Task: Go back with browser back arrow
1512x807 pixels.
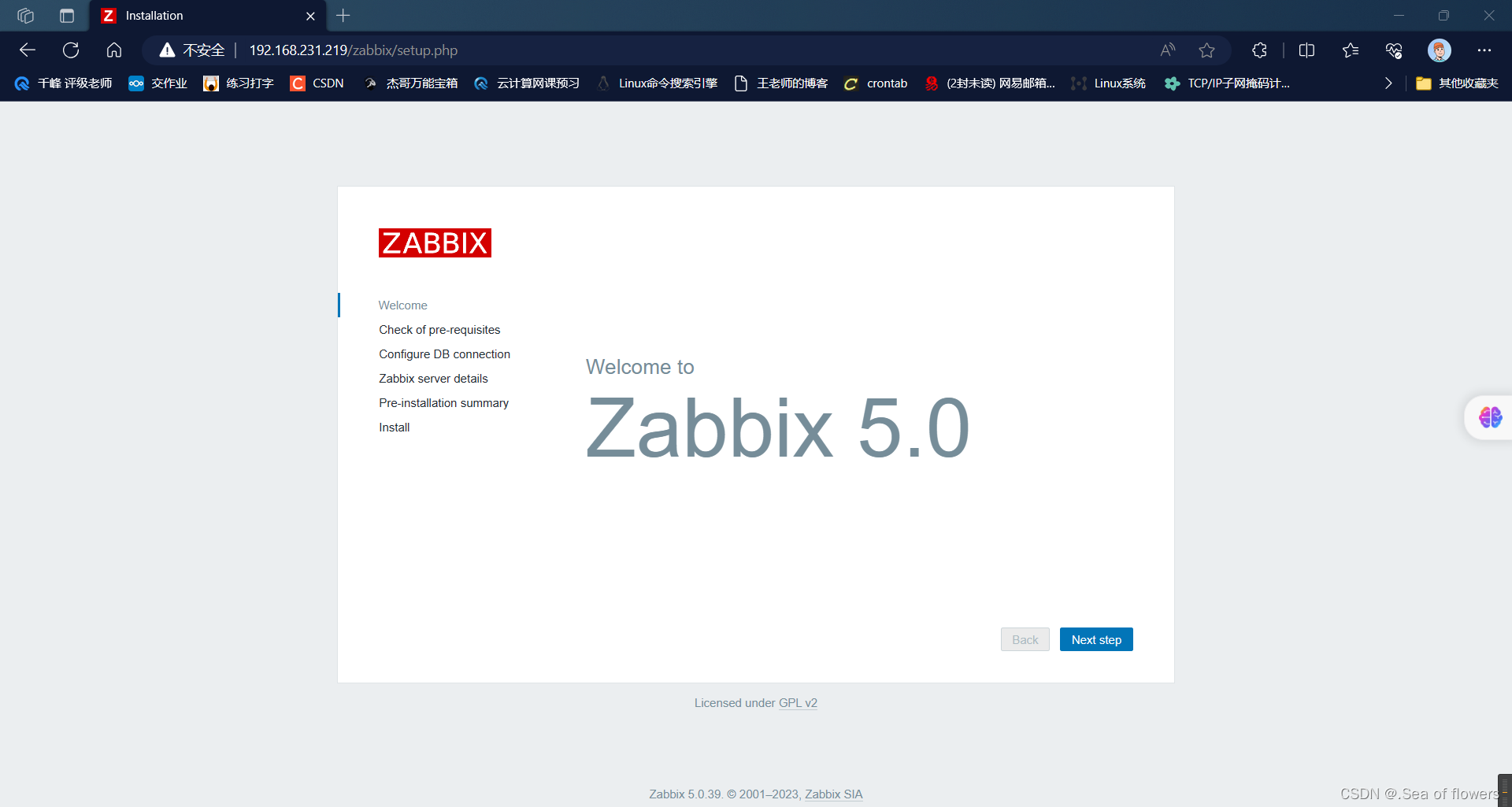Action: (x=28, y=50)
